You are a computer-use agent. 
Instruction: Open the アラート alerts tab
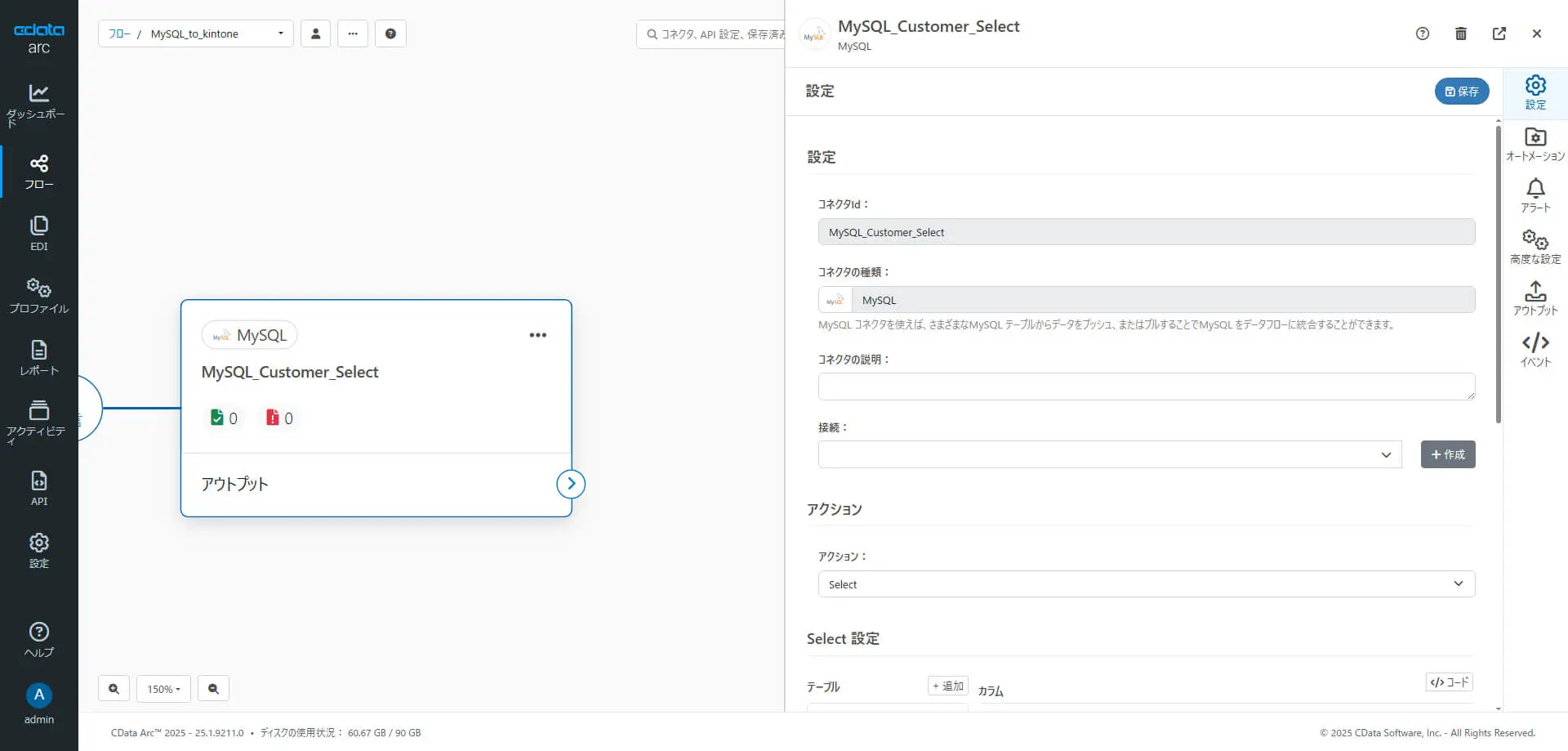point(1535,196)
